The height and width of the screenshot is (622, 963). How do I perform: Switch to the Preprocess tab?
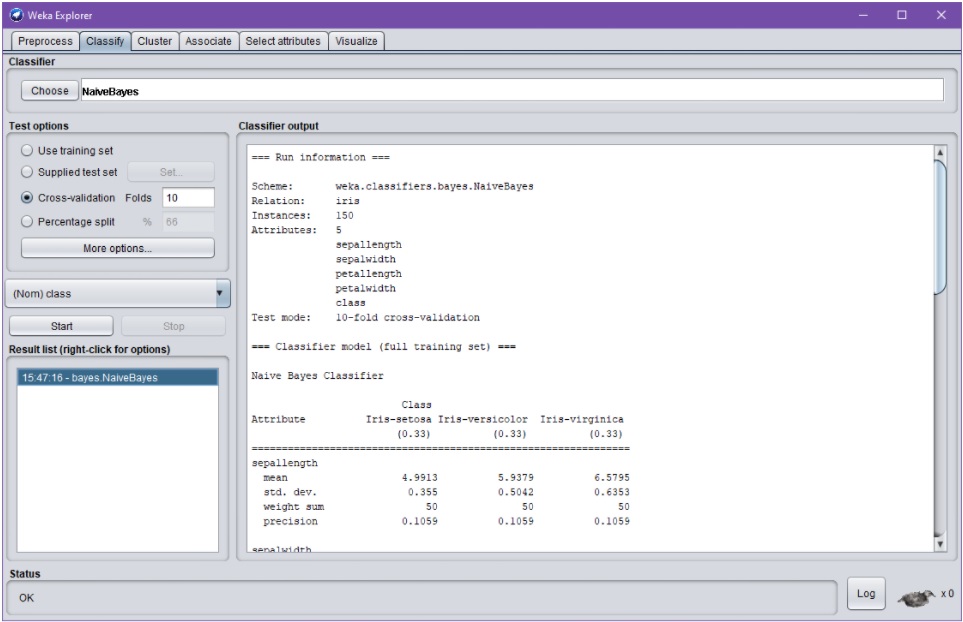click(x=45, y=41)
